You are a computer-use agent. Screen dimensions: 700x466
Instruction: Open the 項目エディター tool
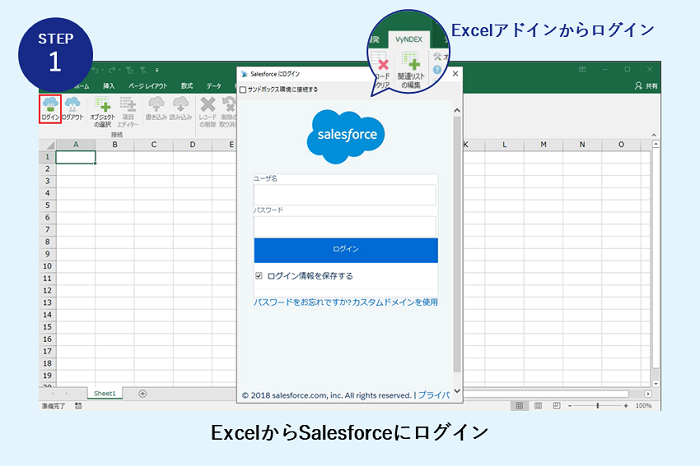coord(128,112)
